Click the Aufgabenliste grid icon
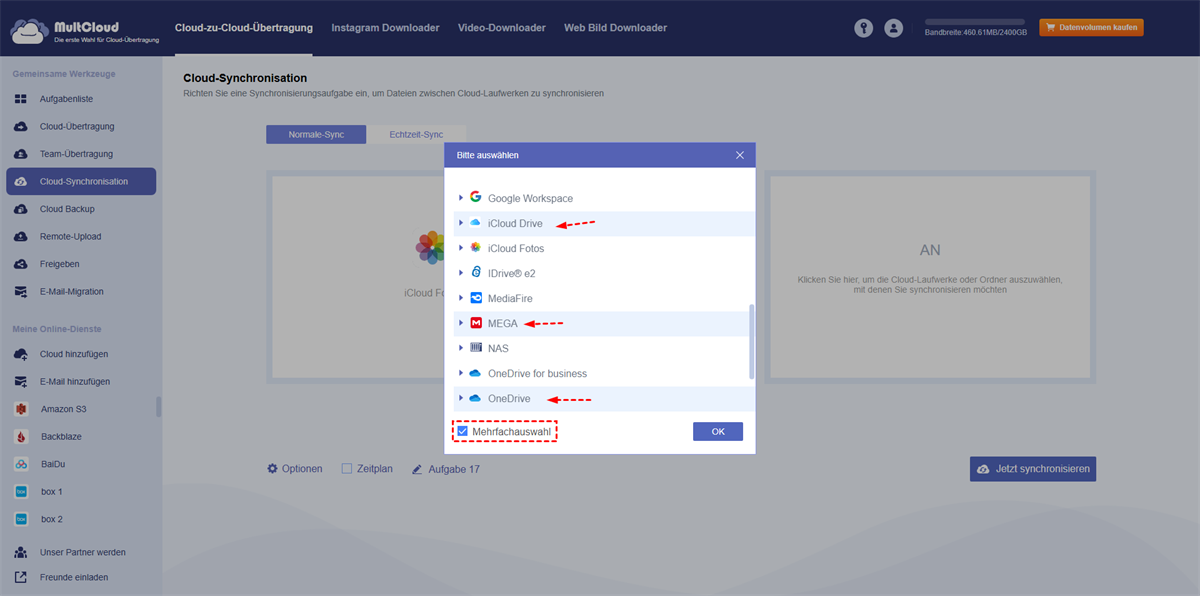The height and width of the screenshot is (596, 1200). coord(21,99)
